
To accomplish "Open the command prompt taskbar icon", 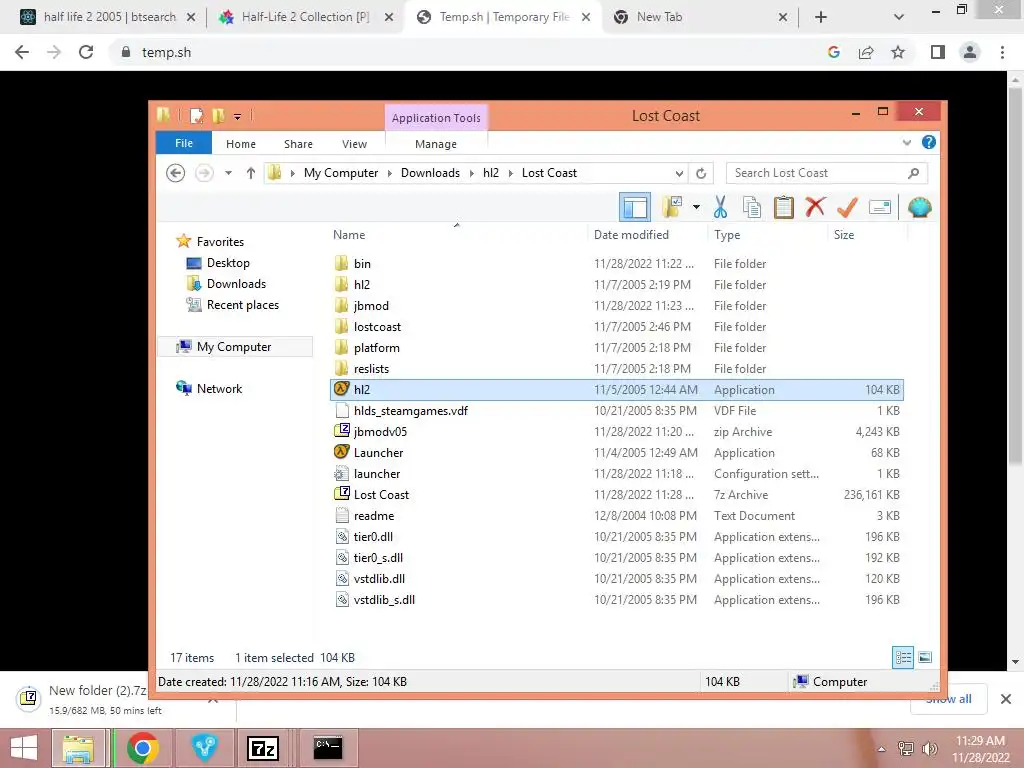I will point(328,748).
